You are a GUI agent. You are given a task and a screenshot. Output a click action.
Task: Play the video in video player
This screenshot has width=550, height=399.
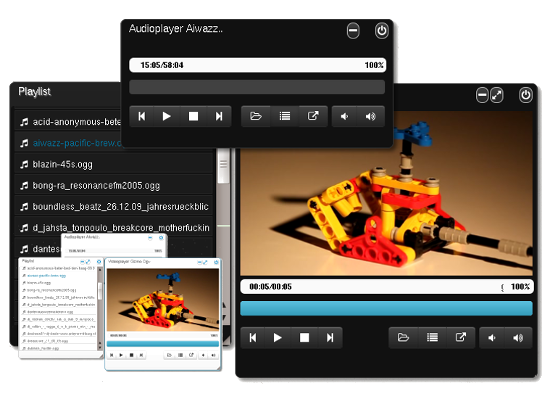[x=278, y=338]
